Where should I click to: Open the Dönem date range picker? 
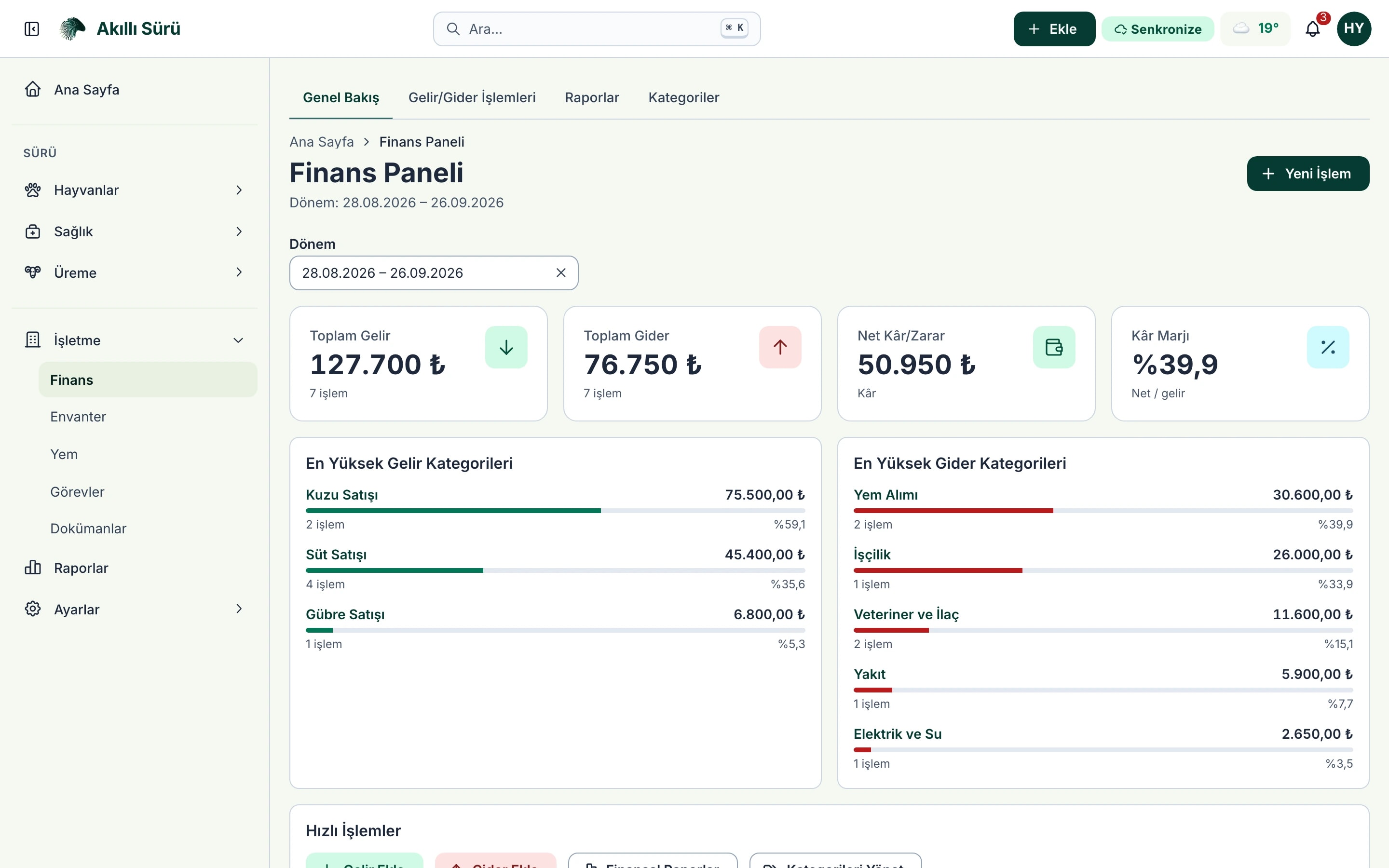(434, 273)
